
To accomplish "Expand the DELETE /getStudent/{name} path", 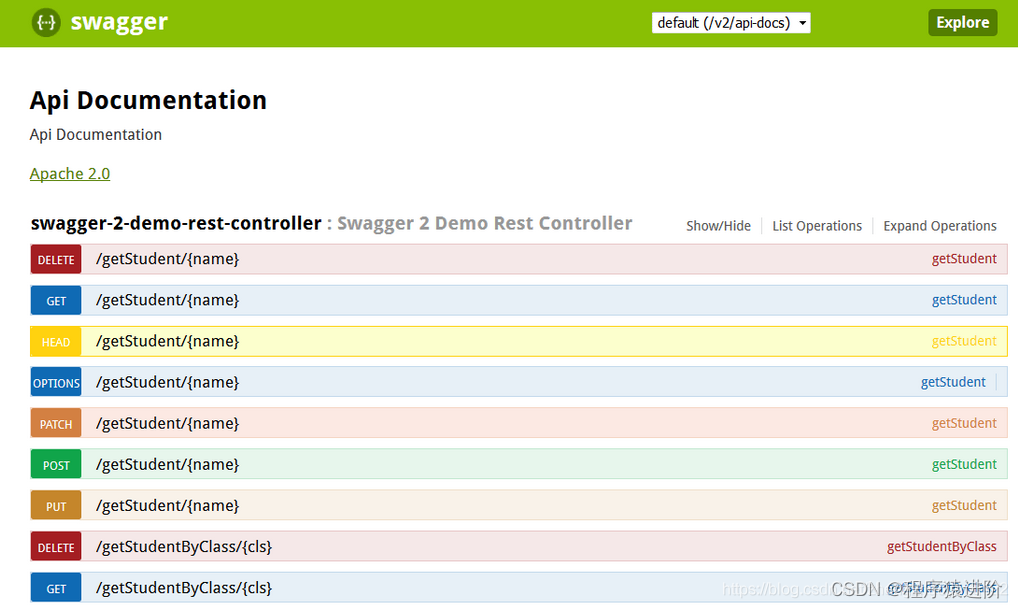I will [168, 259].
